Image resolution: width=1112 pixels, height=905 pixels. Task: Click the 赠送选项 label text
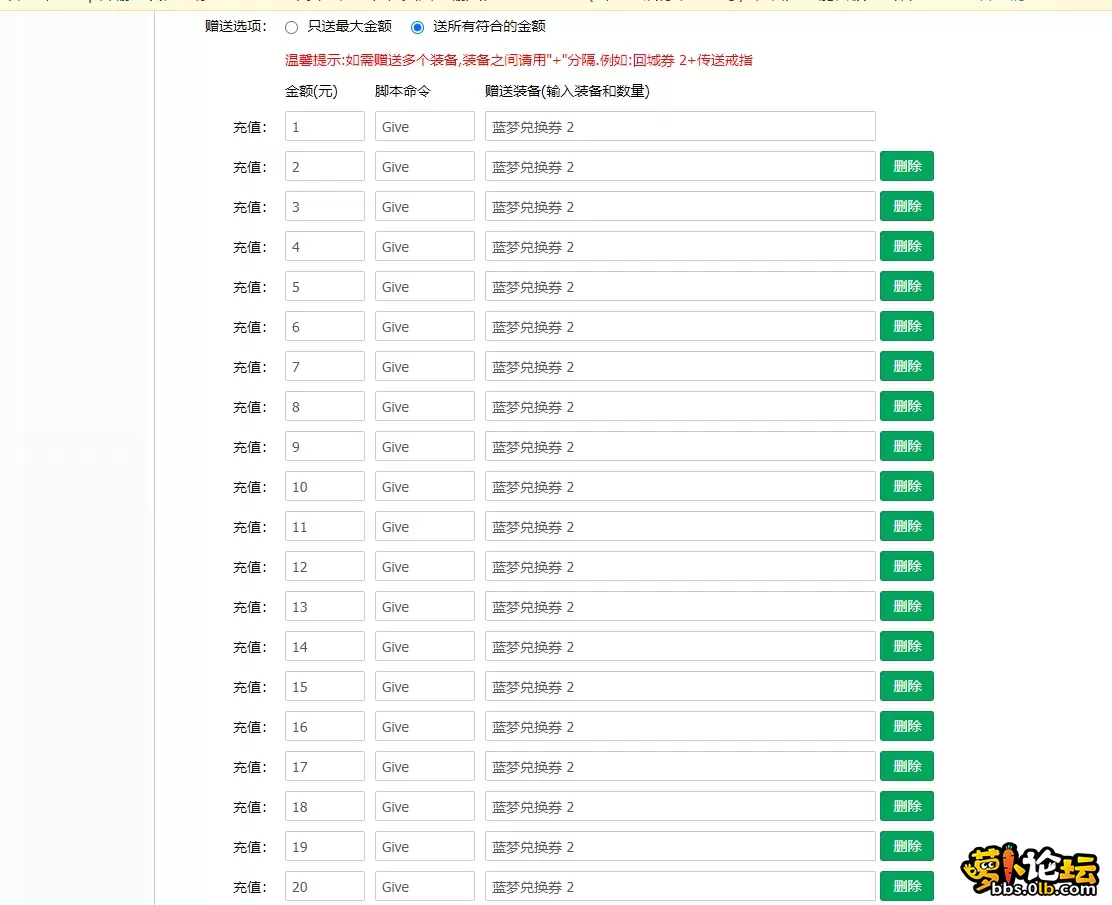pos(236,26)
